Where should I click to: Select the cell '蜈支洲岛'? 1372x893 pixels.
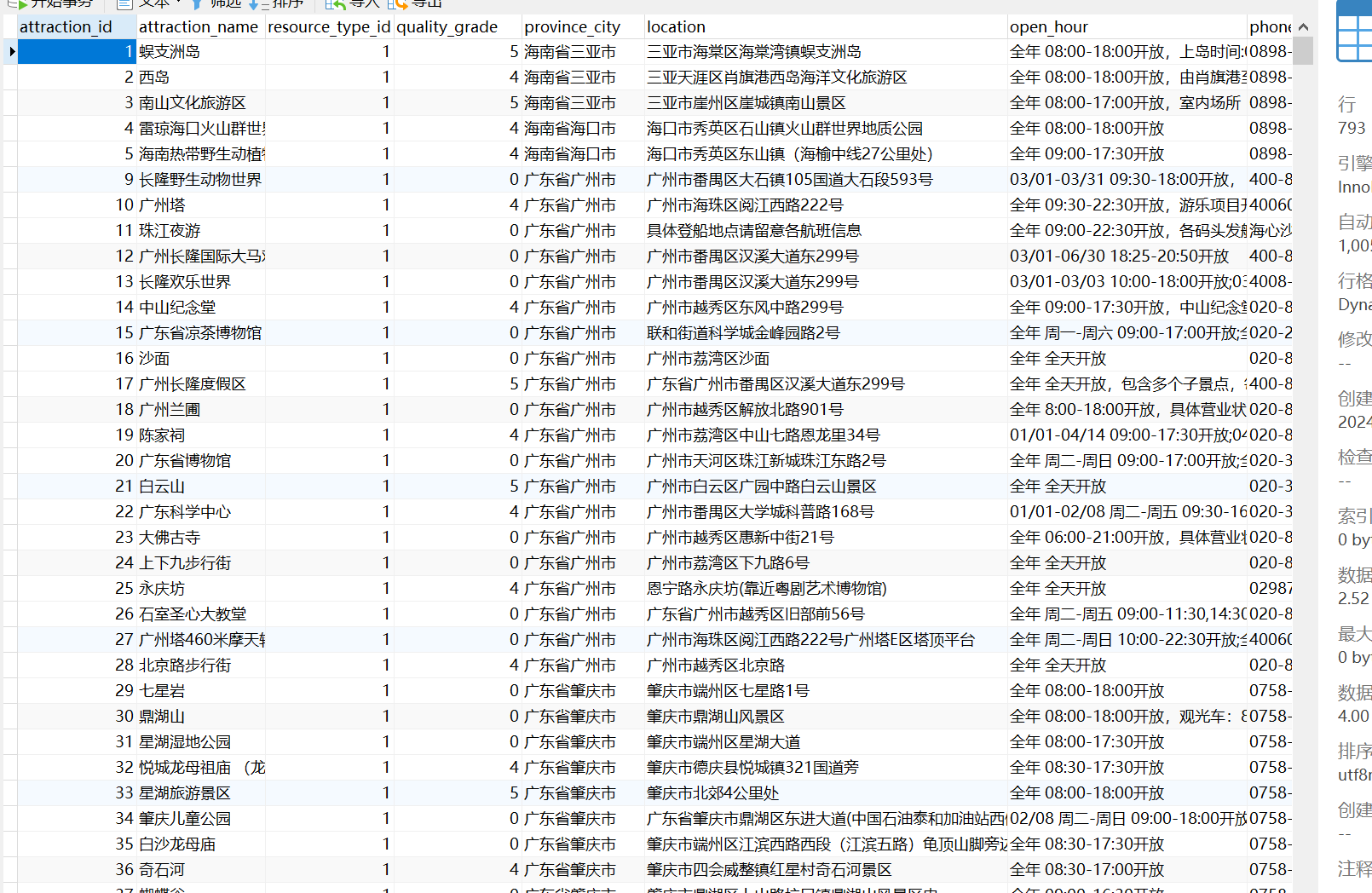[200, 52]
